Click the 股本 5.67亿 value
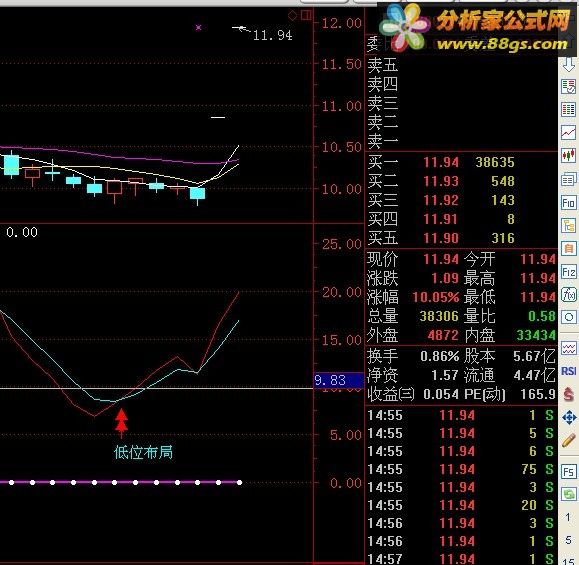Image resolution: width=579 pixels, height=565 pixels. pyautogui.click(x=534, y=356)
